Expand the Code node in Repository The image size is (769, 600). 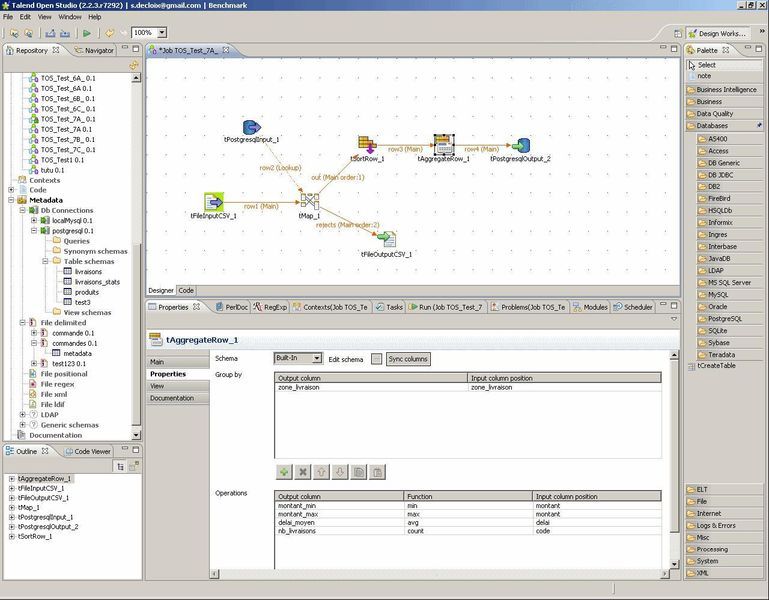(11, 189)
